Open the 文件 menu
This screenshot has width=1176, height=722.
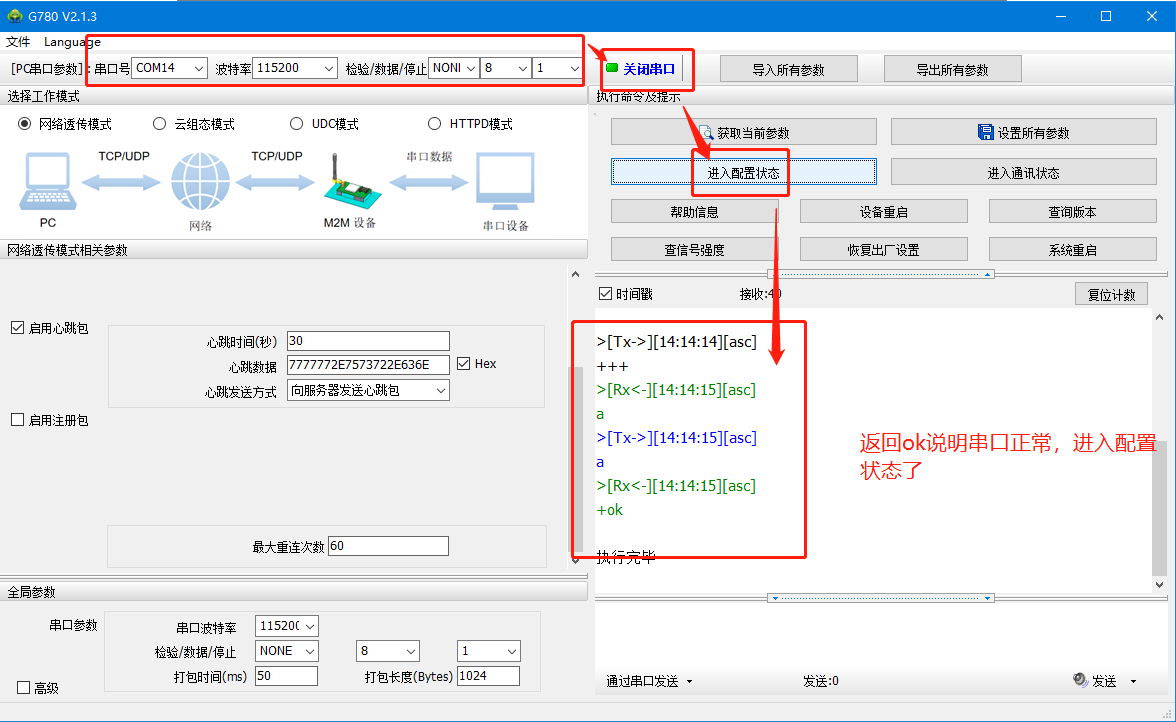18,42
